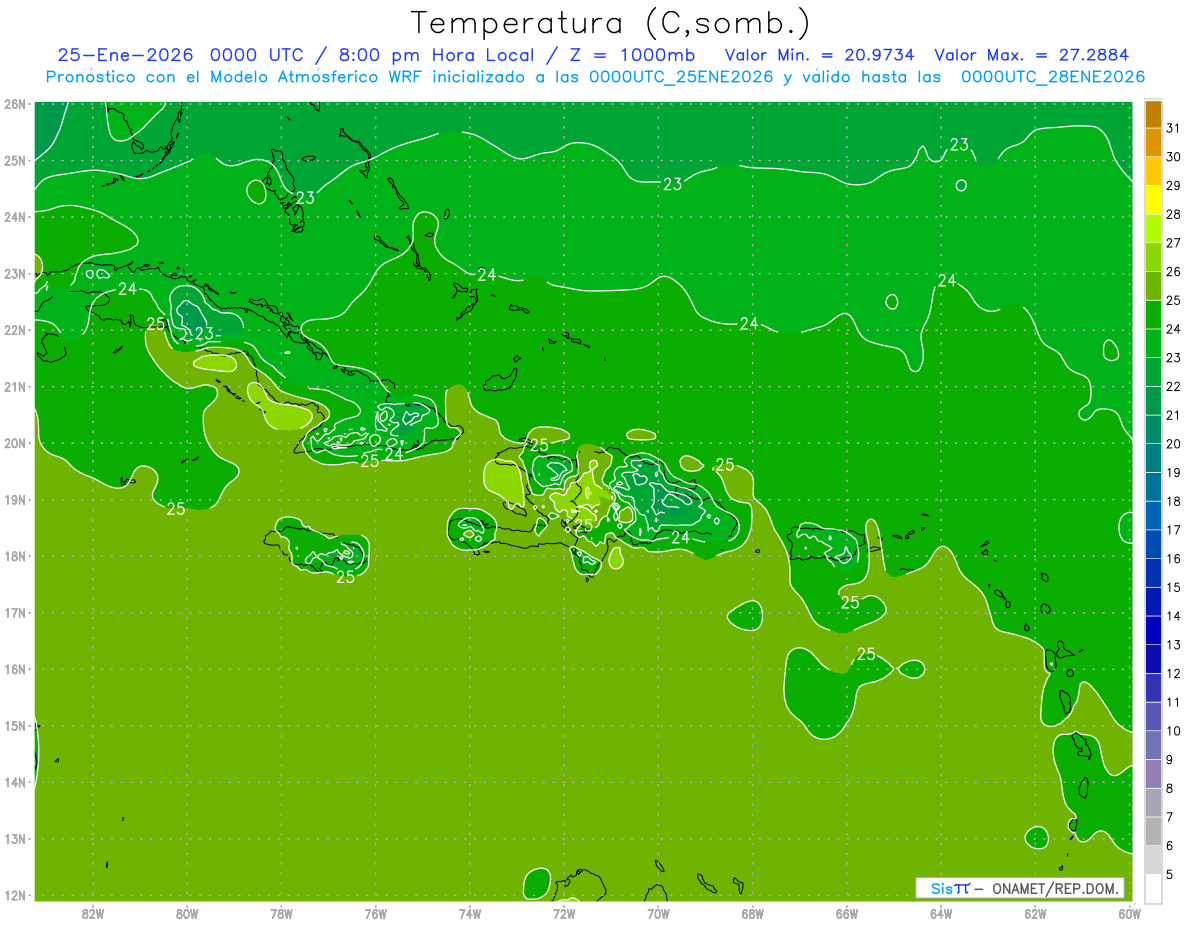
Task: Click the '74W' longitude axis label
Action: click(x=470, y=913)
